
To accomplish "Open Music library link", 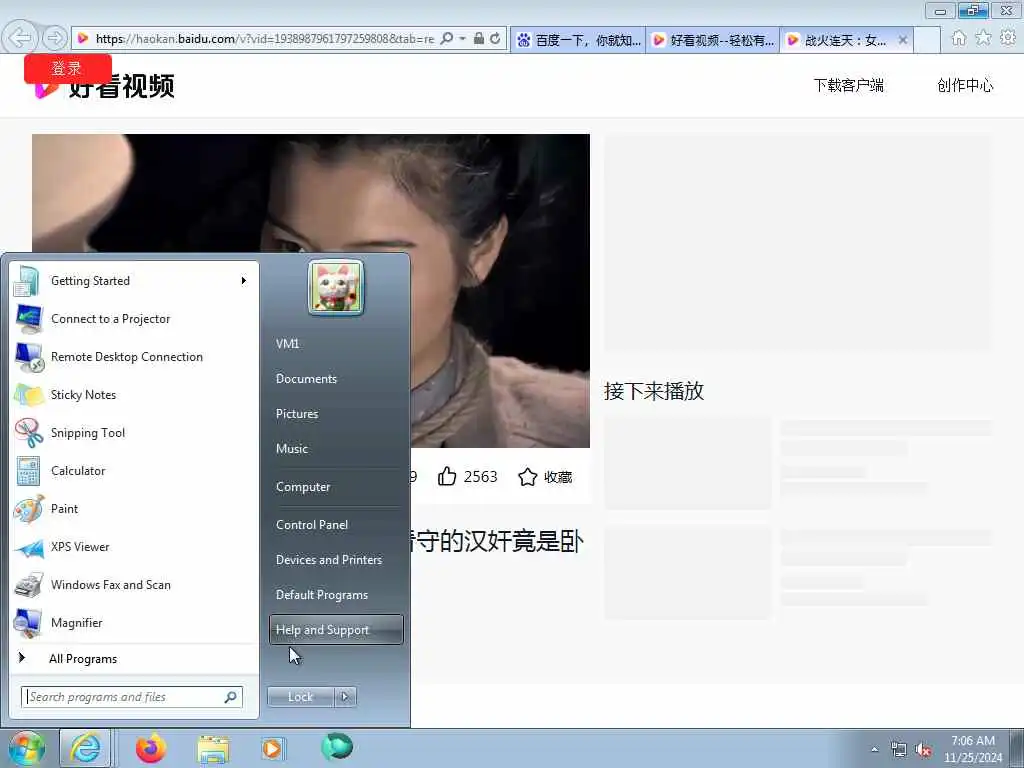I will [x=336, y=449].
